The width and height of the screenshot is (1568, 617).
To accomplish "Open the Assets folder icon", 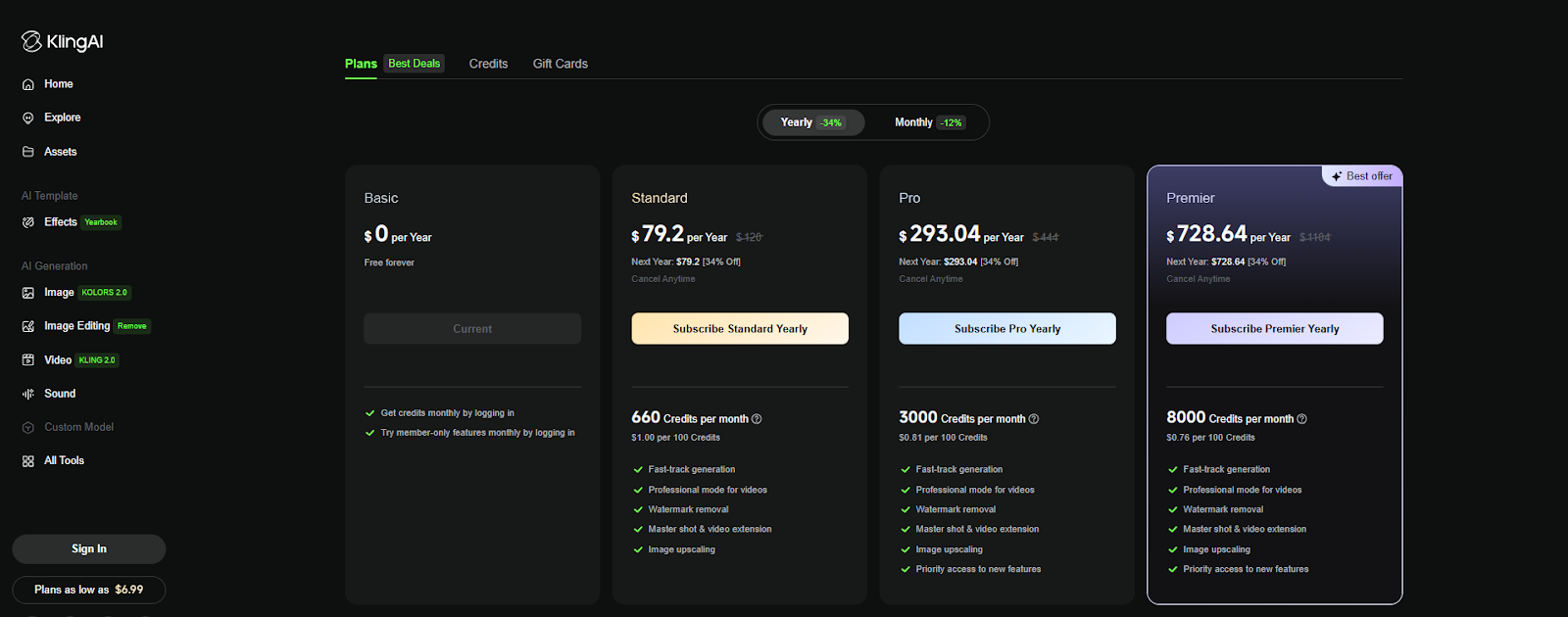I will (28, 152).
